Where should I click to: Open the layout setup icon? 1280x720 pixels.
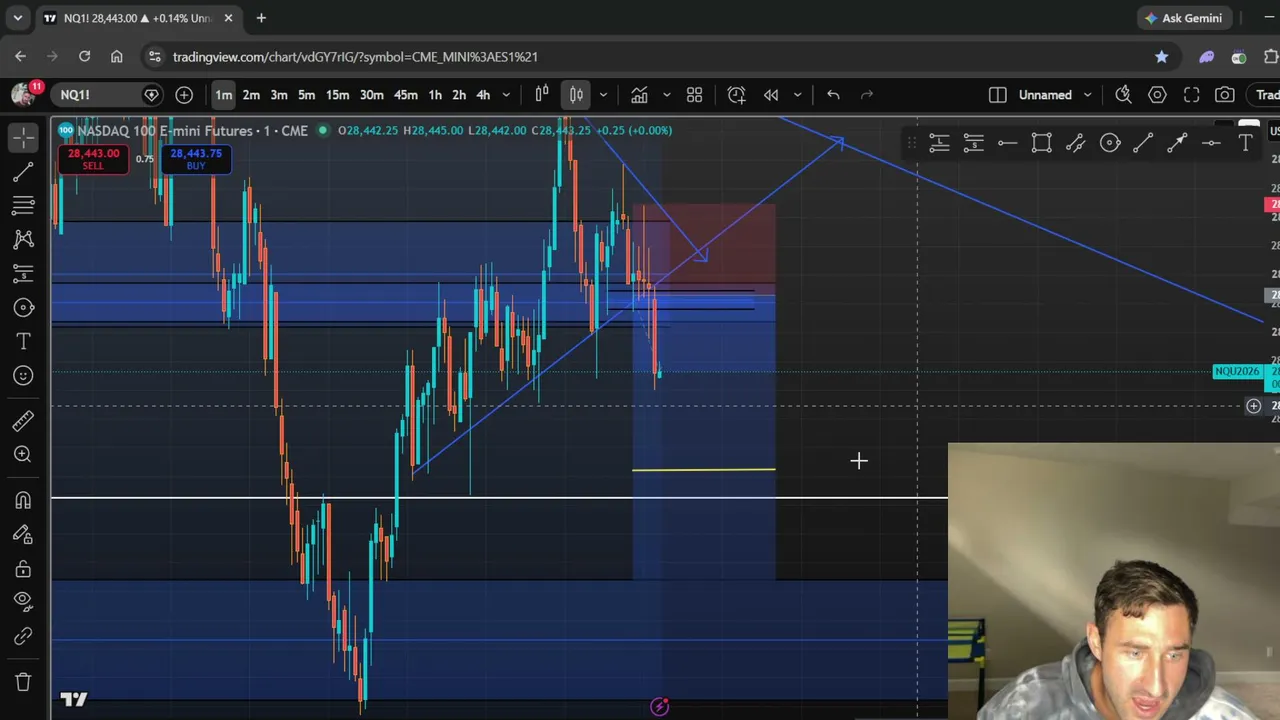[x=997, y=95]
